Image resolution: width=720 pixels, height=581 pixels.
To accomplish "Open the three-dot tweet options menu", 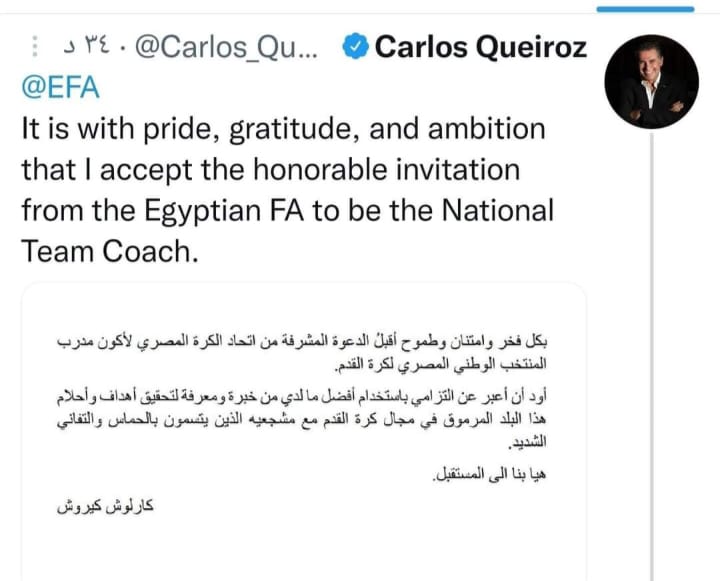I will (36, 47).
